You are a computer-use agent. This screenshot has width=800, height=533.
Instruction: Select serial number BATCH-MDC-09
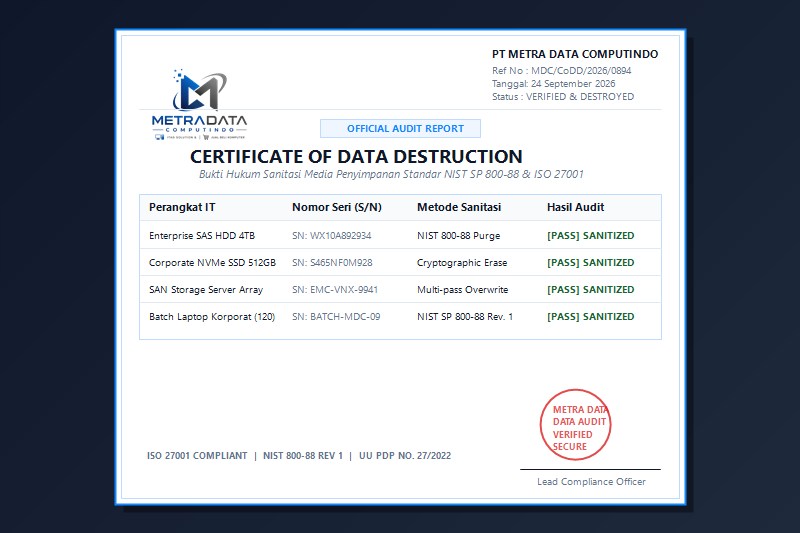coord(345,317)
